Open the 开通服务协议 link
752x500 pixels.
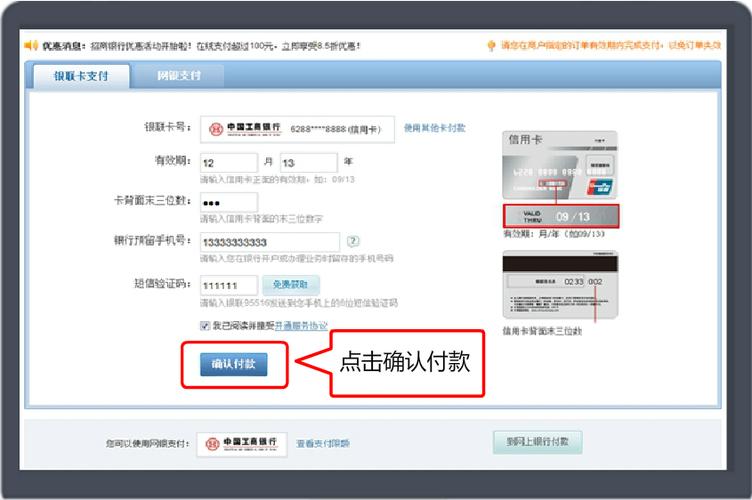(301, 326)
